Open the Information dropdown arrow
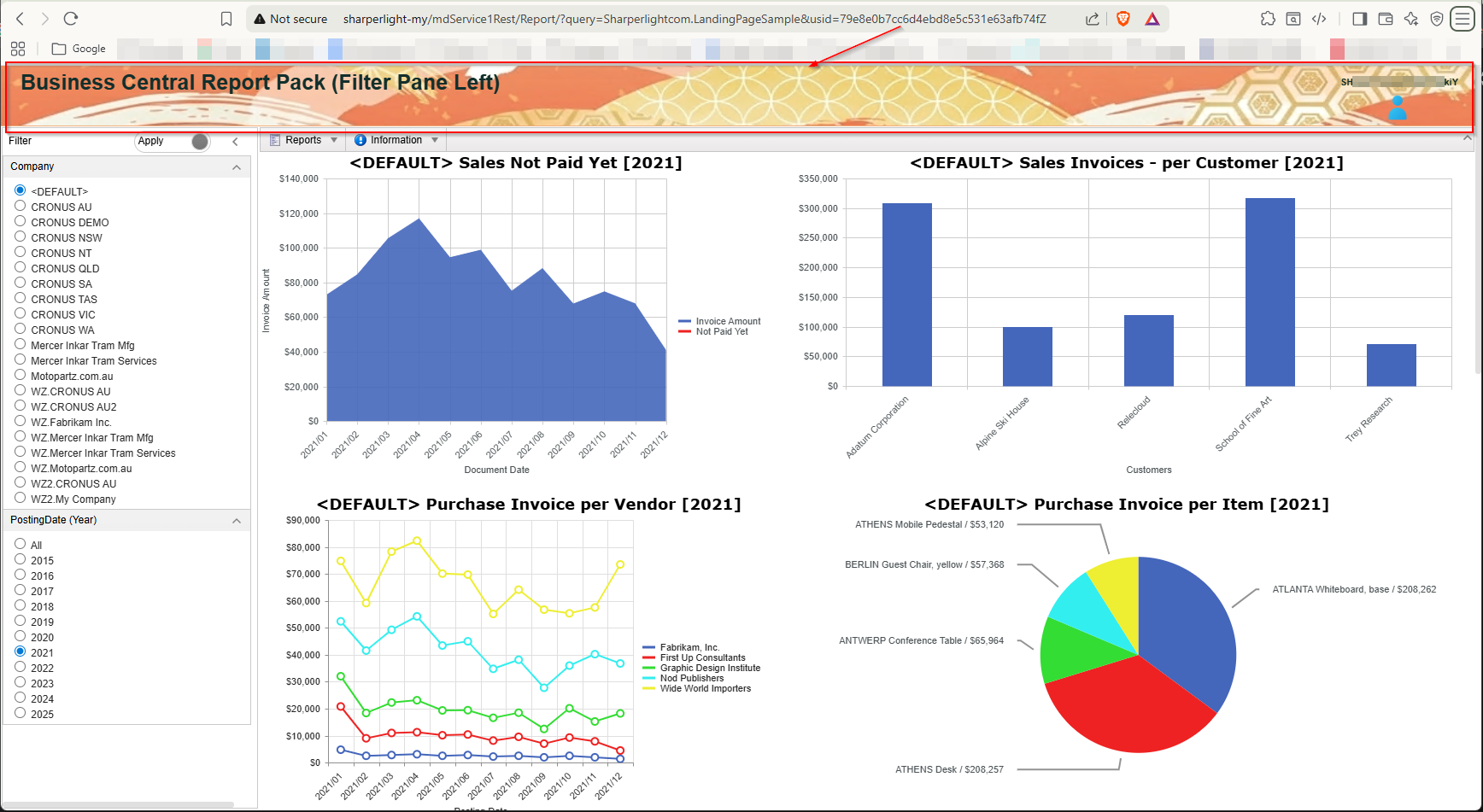Viewport: 1483px width, 812px height. (x=435, y=140)
